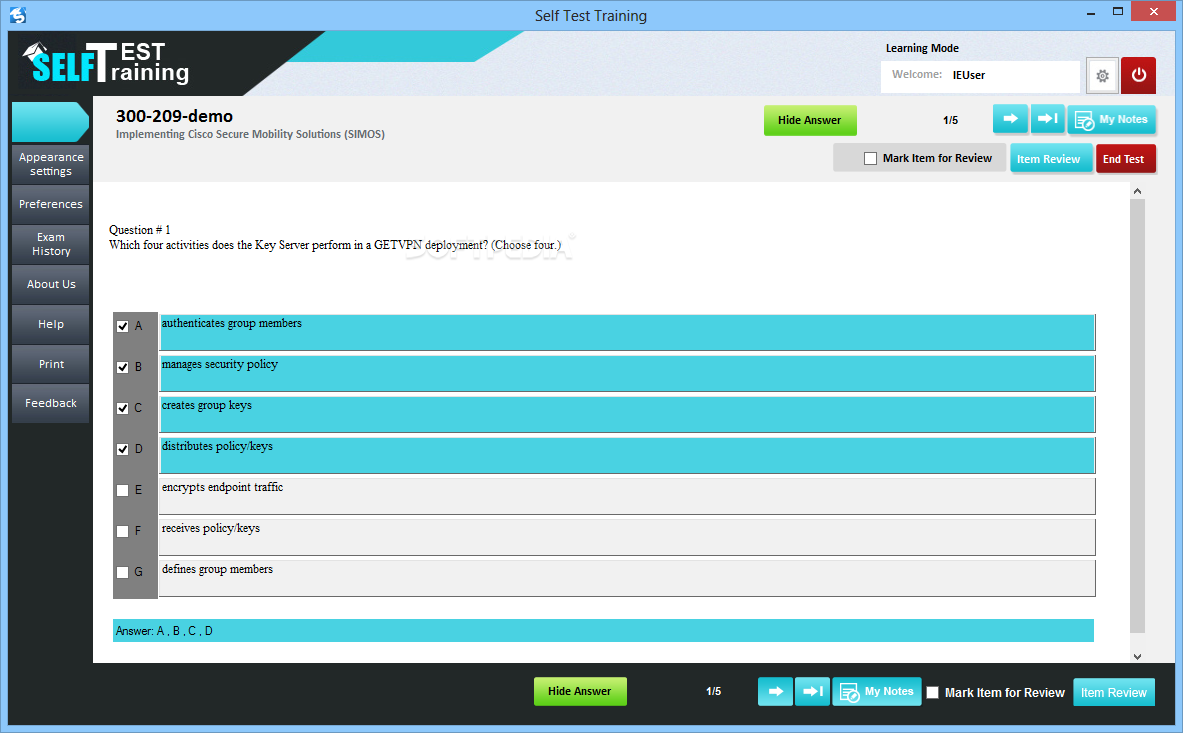The image size is (1183, 733).
Task: Click 'Implementing Cisco Secure Mobility Solutions' subtitle
Action: [250, 134]
